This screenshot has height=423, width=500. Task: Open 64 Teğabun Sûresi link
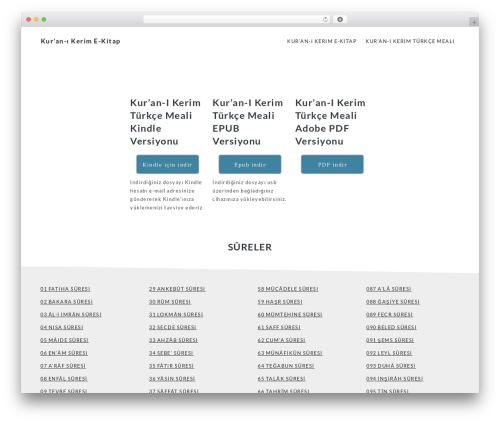pos(286,366)
